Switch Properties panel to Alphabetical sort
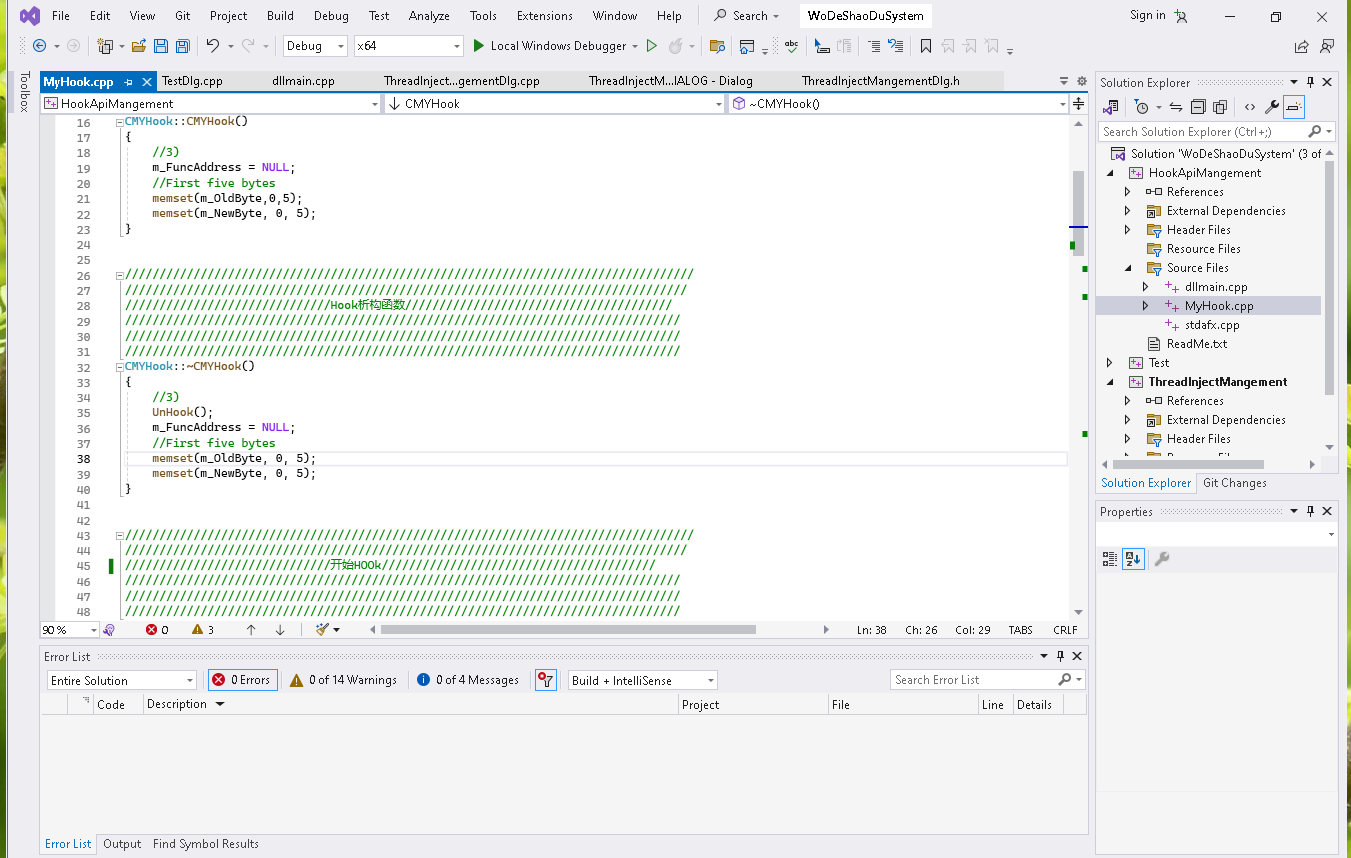The width and height of the screenshot is (1351, 858). click(x=1132, y=559)
